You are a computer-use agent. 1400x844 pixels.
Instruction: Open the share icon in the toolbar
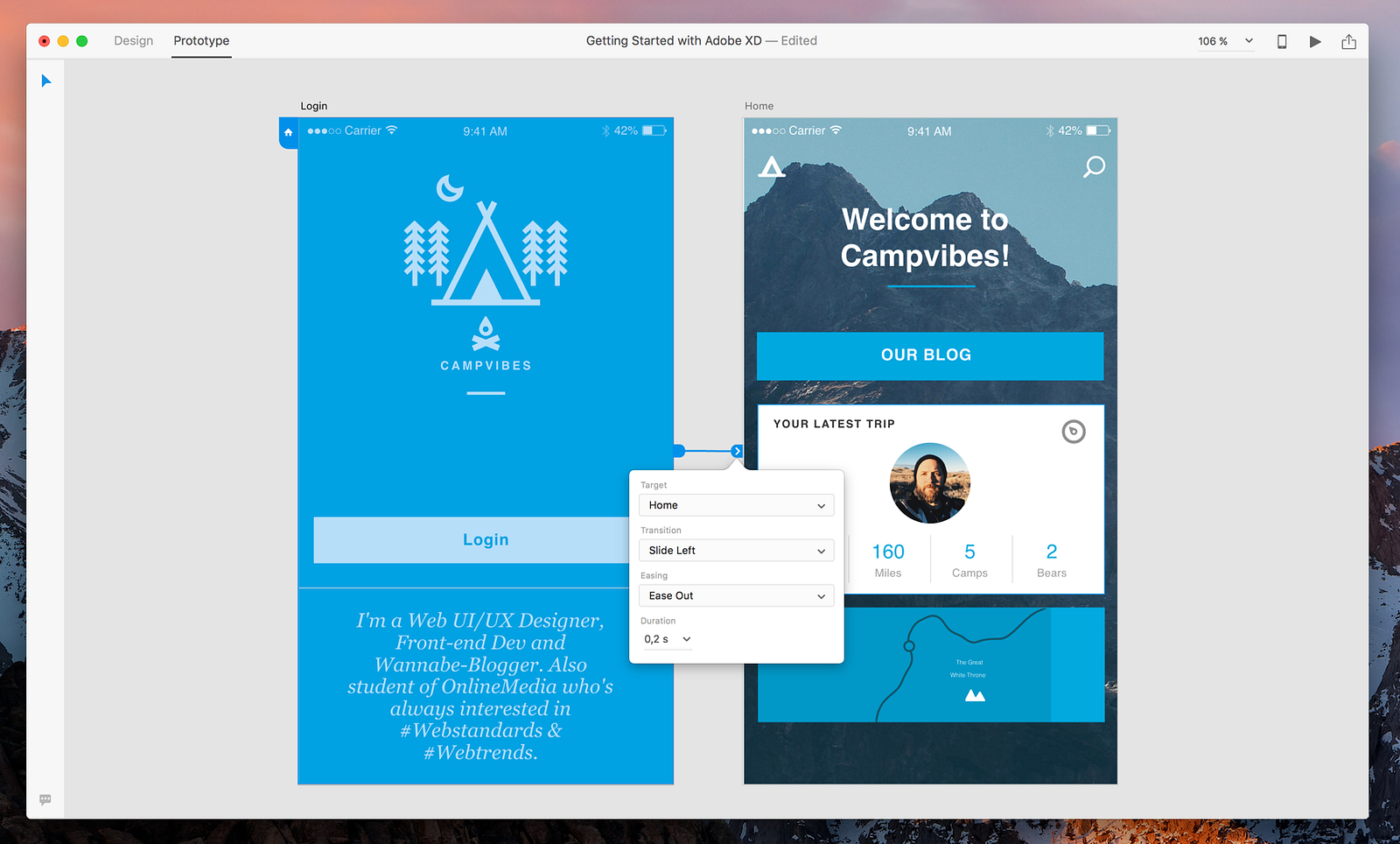point(1348,41)
